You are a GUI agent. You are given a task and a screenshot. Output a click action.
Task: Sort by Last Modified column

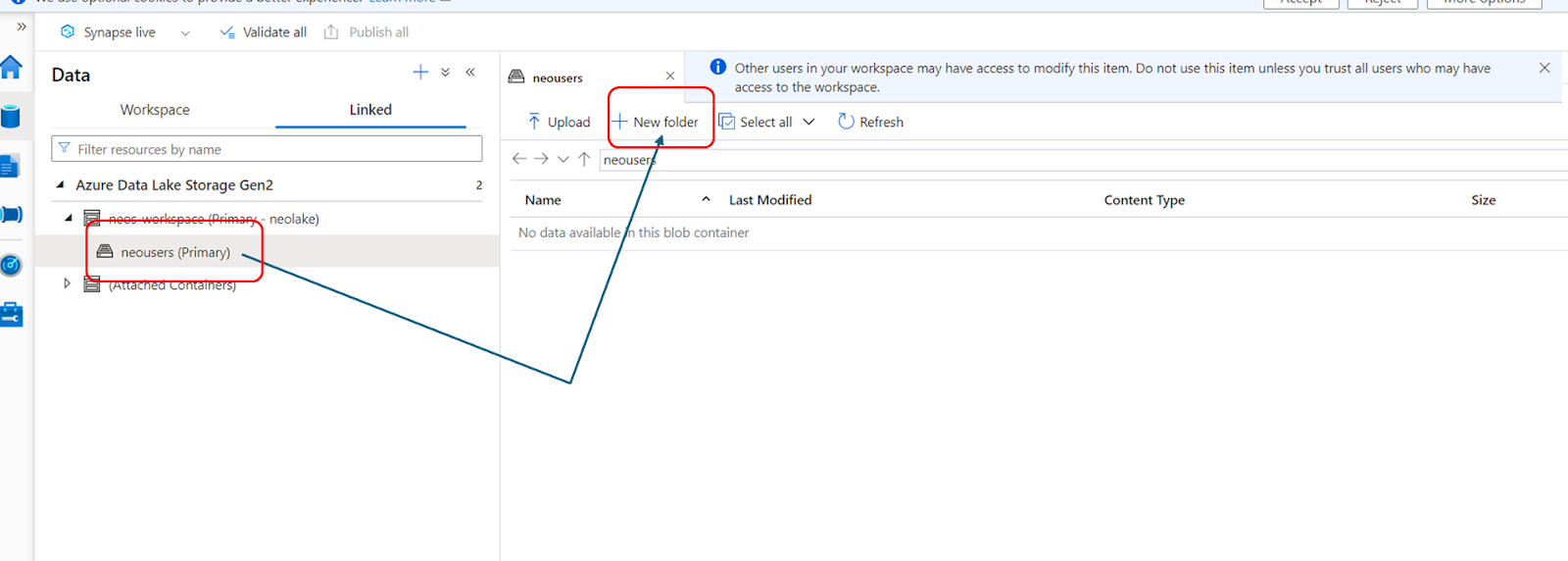(x=770, y=200)
